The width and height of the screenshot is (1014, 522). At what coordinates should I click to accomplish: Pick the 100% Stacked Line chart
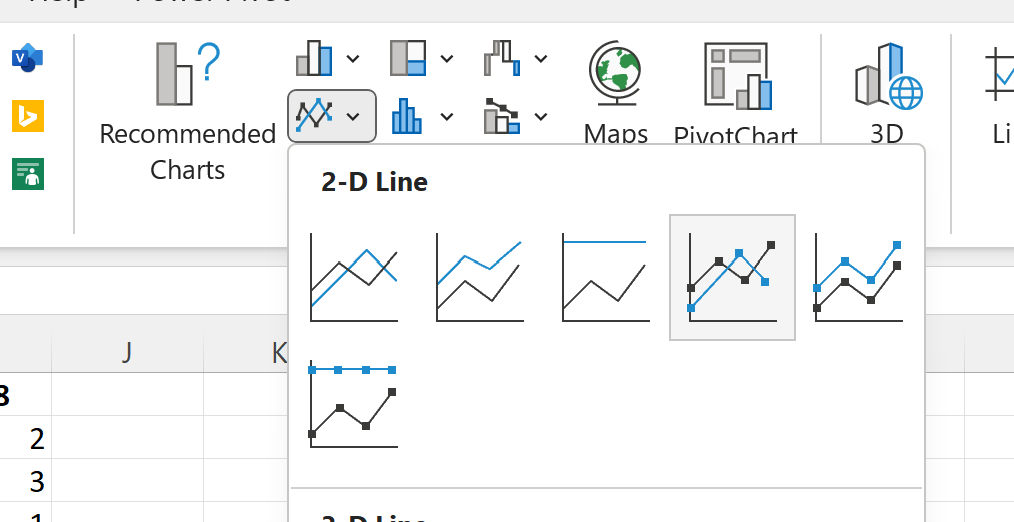tap(605, 277)
